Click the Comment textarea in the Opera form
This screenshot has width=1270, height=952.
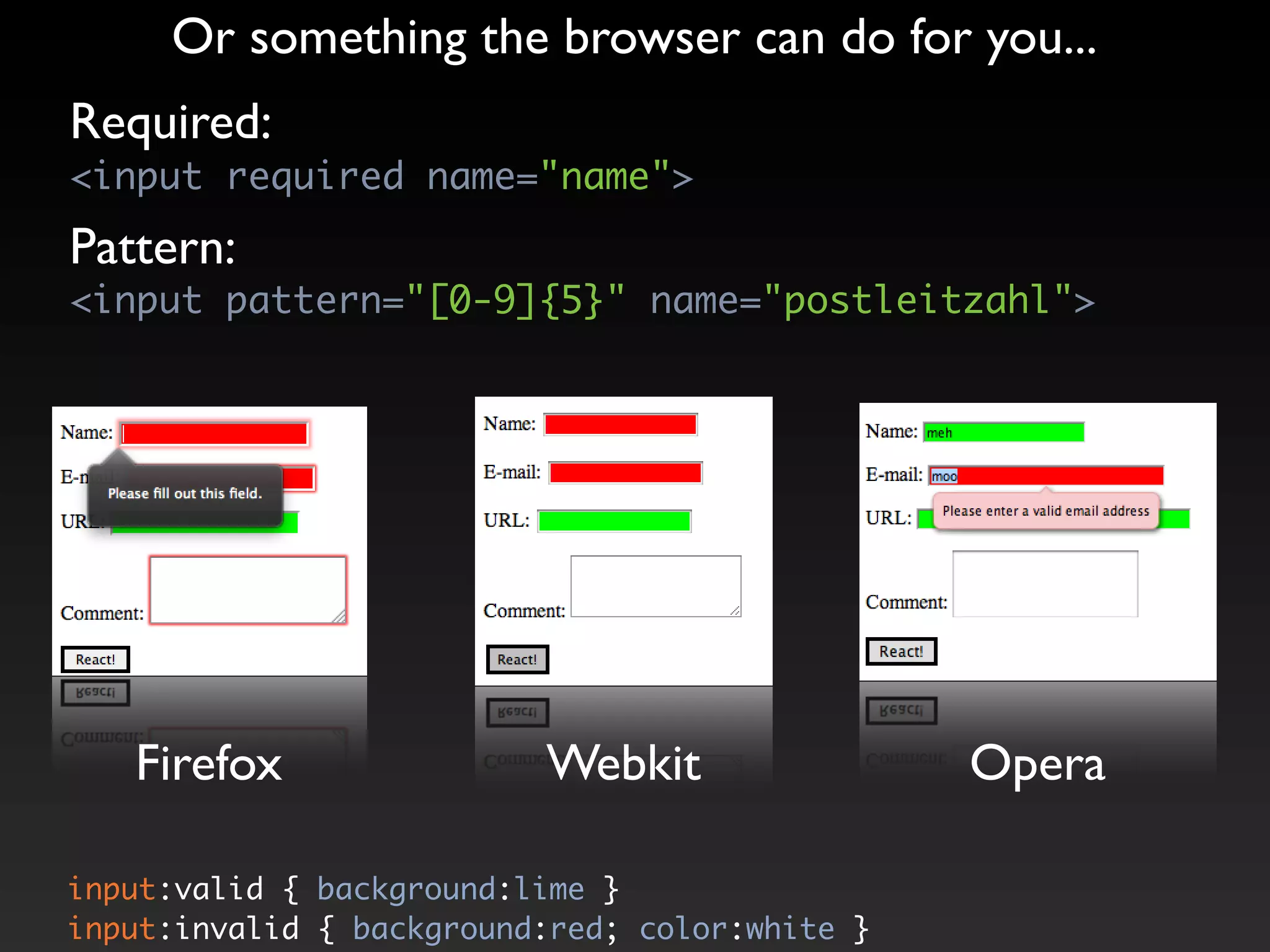[1046, 584]
